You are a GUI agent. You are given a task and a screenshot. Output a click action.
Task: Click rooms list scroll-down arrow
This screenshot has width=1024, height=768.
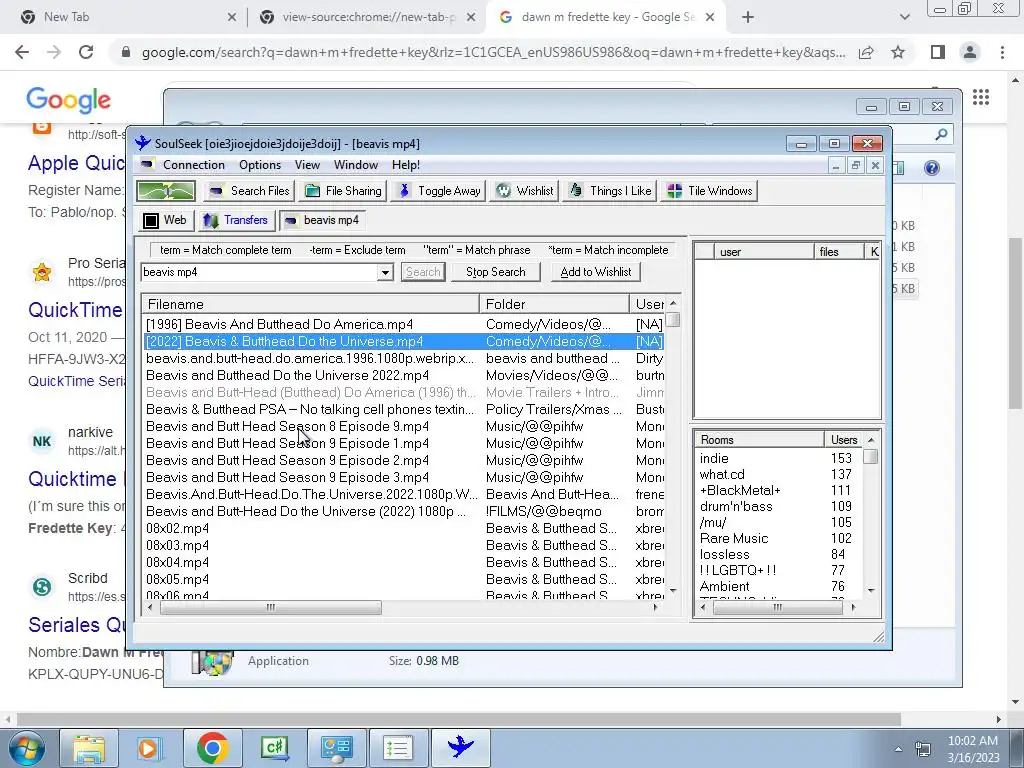871,590
